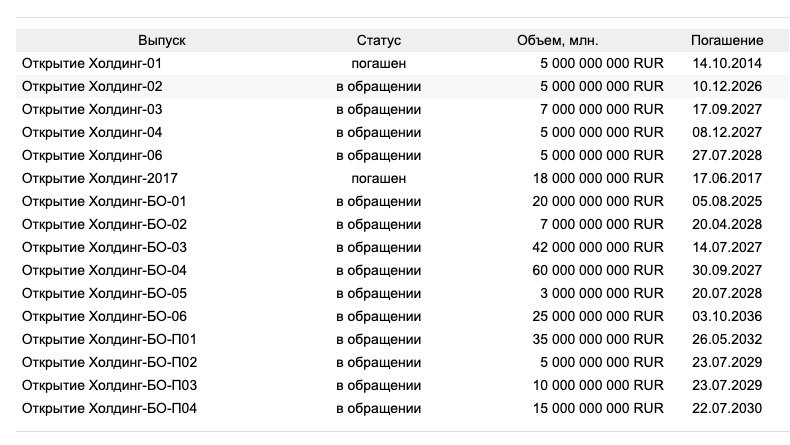Screen dimensions: 790x445
Task: Click погашен status of Холдинг-2017
Action: point(378,178)
